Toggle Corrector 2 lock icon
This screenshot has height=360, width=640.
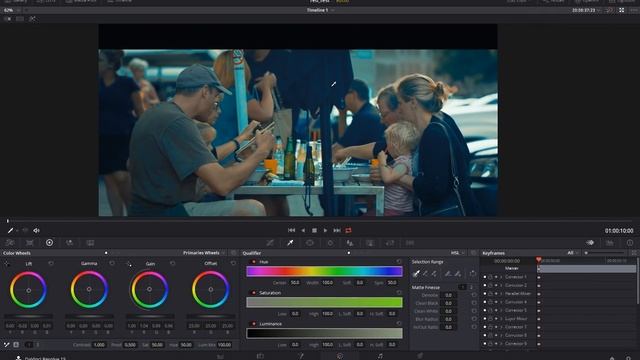(x=490, y=285)
